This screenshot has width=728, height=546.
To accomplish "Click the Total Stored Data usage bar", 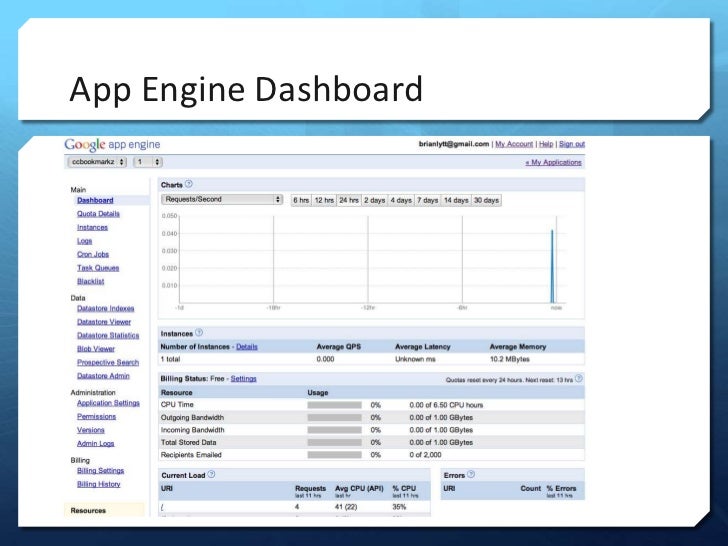I will pyautogui.click(x=334, y=442).
